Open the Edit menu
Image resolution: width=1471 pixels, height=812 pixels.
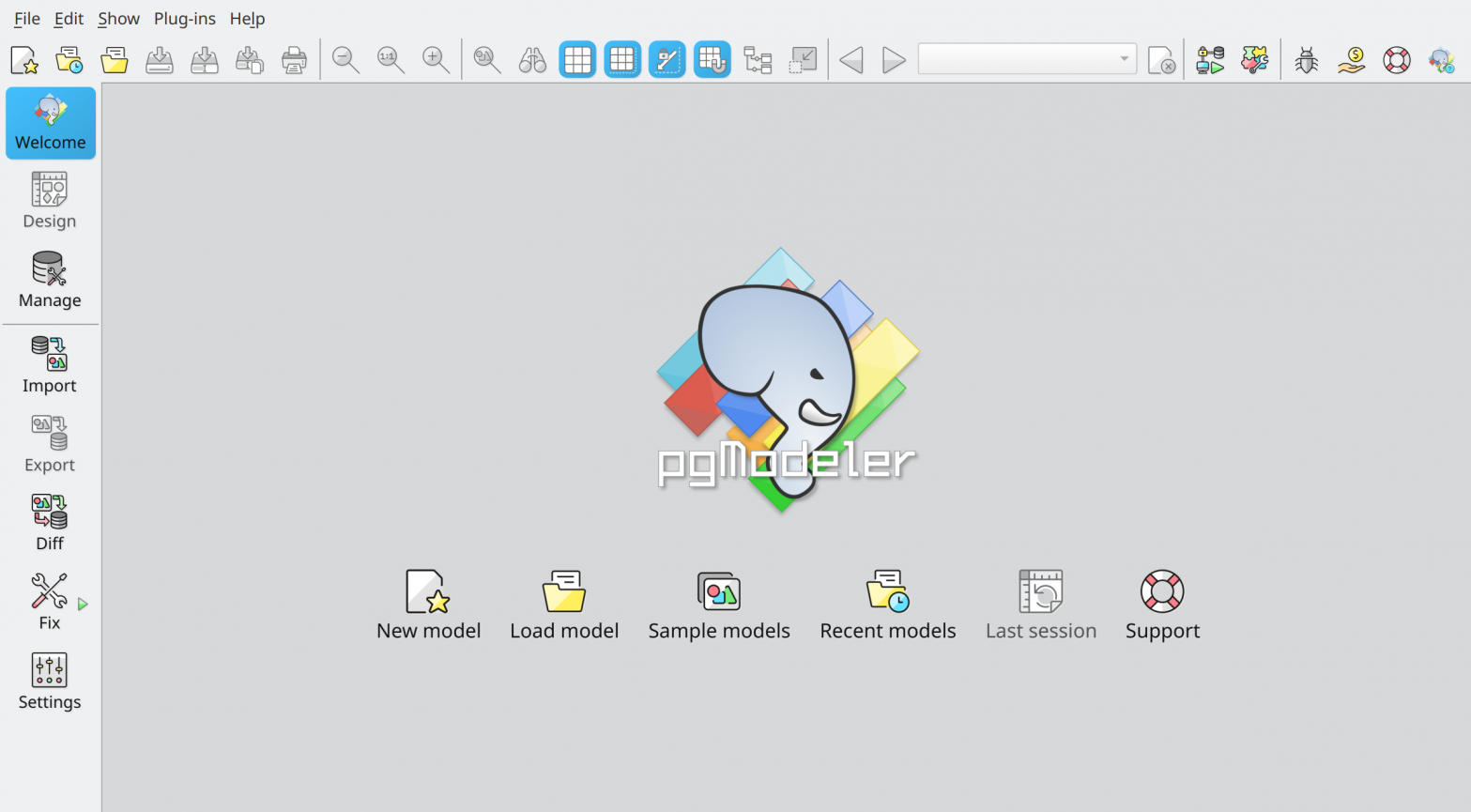[69, 19]
